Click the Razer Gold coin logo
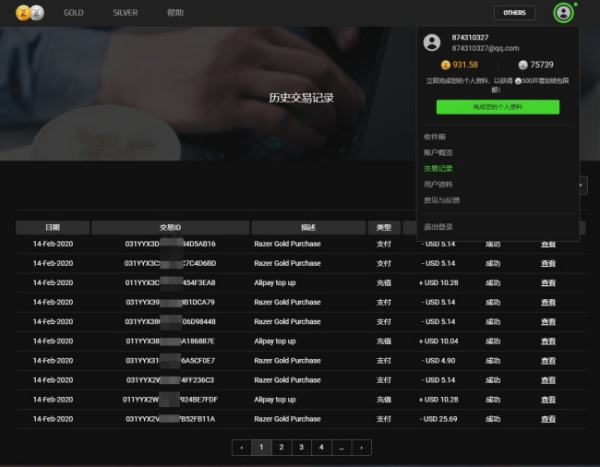Screen dimensions: 600x467 coord(30,13)
